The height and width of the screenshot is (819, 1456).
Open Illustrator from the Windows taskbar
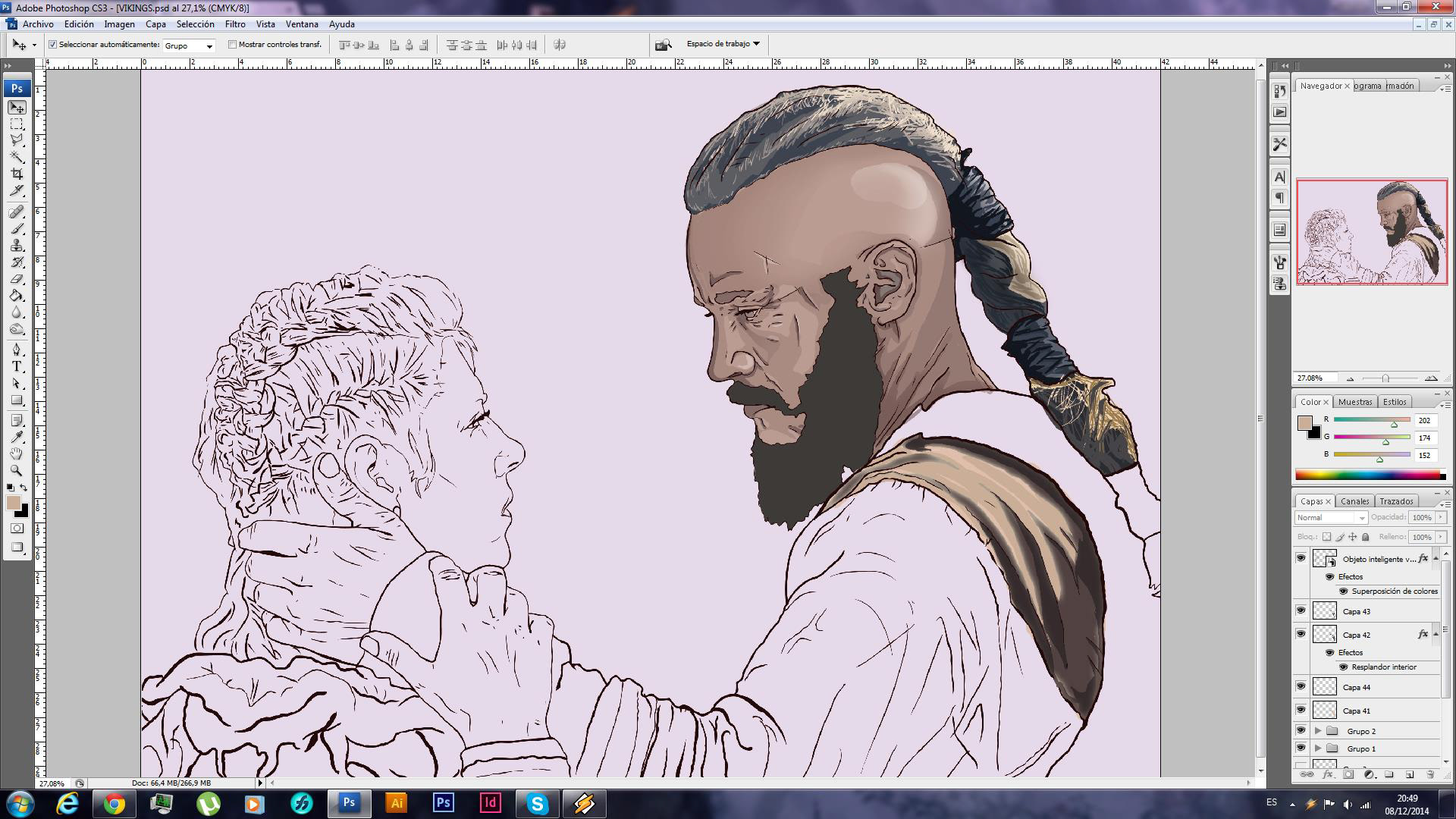point(396,803)
